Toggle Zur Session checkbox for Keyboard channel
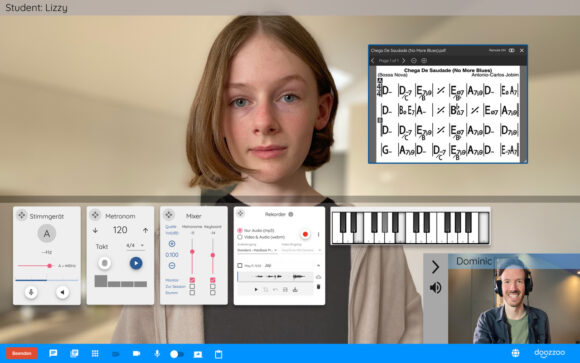The image size is (580, 363). coord(213,286)
